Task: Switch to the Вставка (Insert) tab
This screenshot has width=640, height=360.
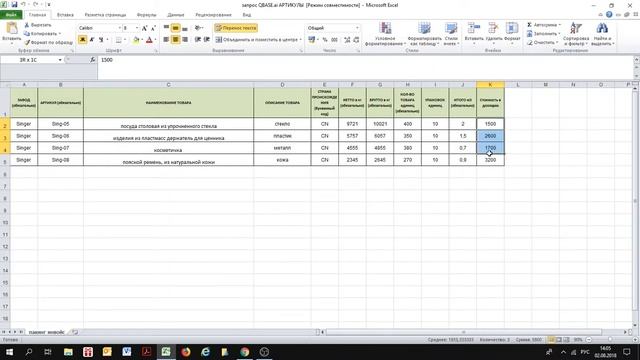Action: coord(65,15)
